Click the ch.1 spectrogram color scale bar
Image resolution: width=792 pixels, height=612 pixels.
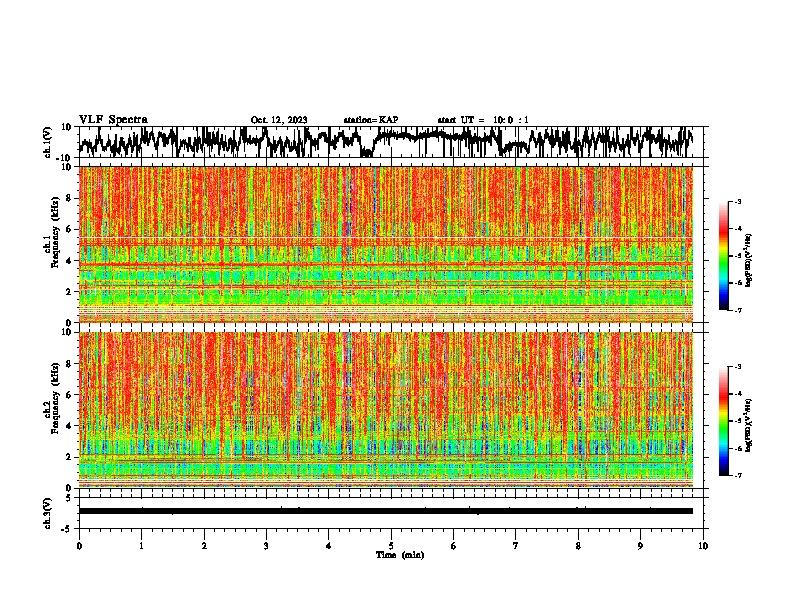coord(723,256)
